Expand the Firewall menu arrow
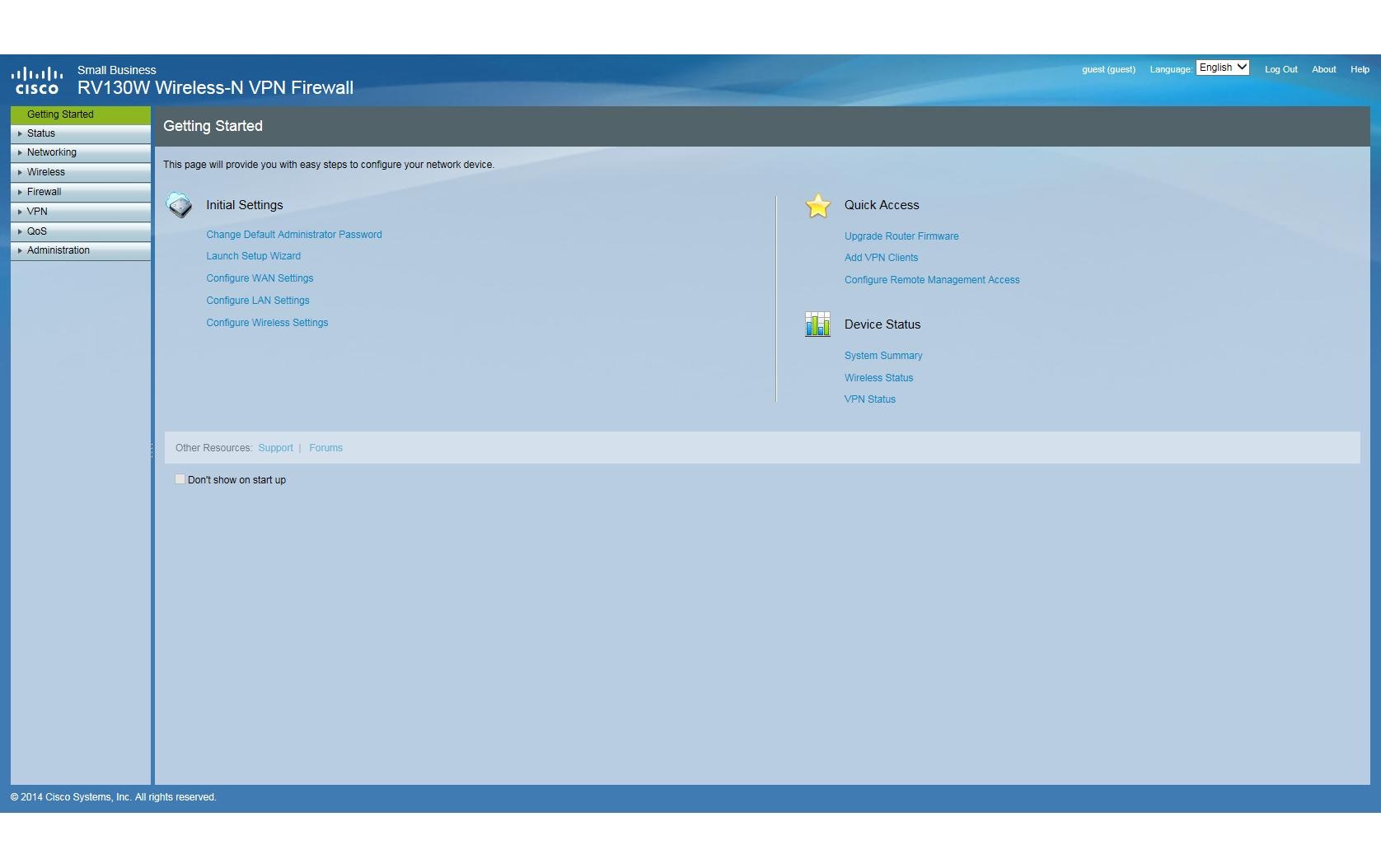The width and height of the screenshot is (1381, 868). (x=20, y=192)
